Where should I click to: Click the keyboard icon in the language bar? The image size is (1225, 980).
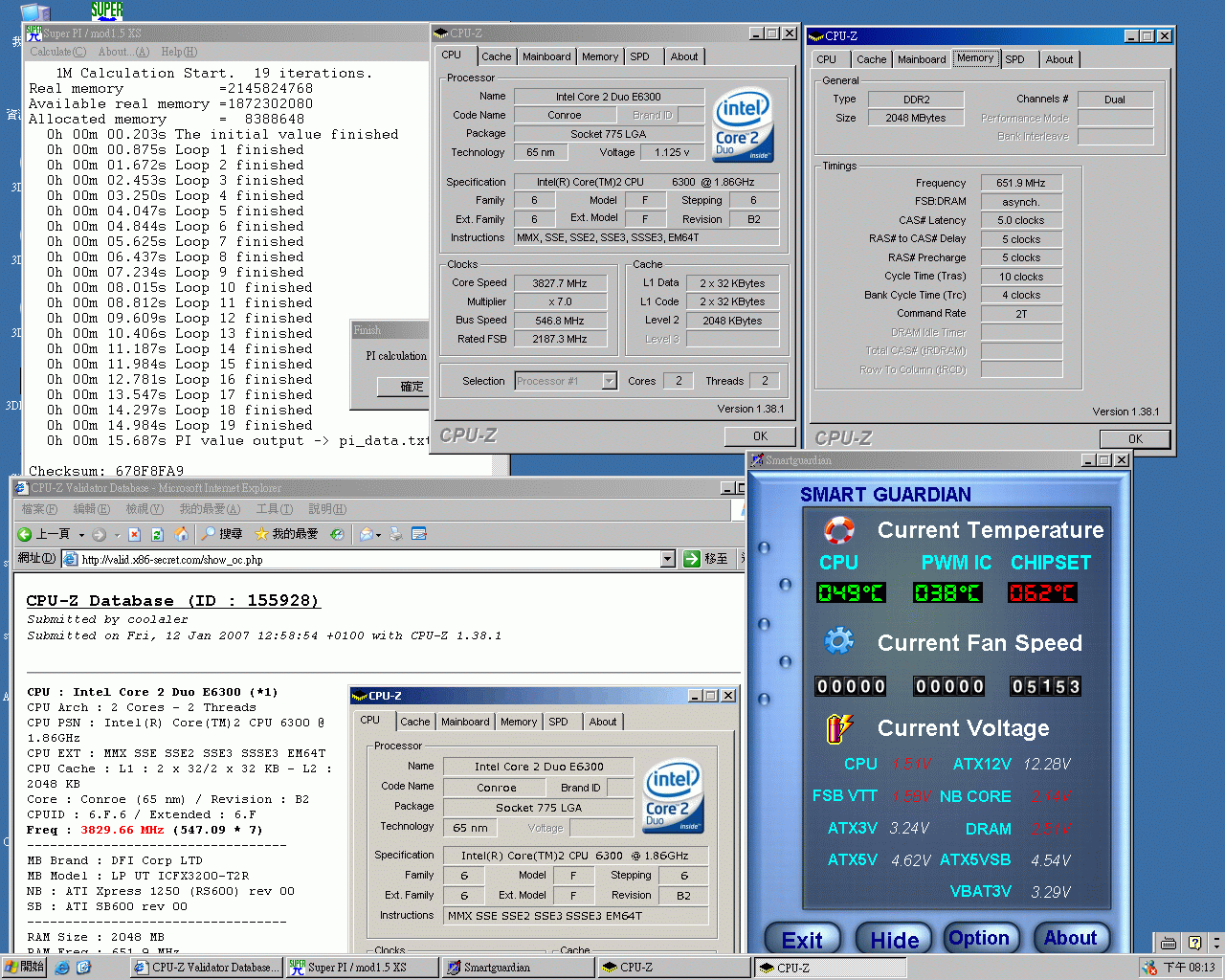[1169, 943]
